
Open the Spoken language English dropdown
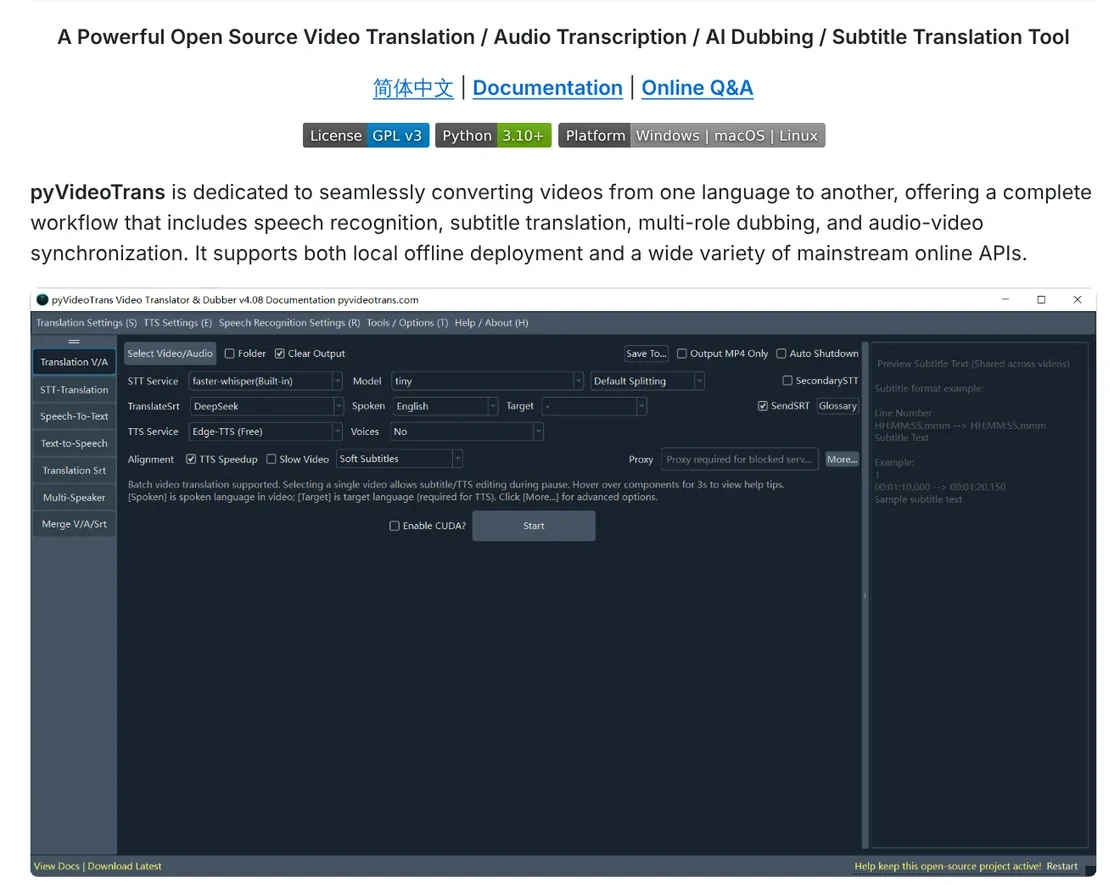click(445, 406)
